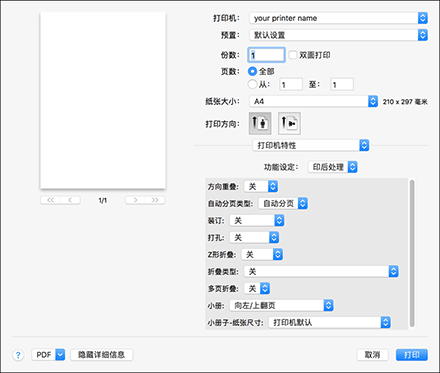Click the 份数 copies input field
This screenshot has width=440, height=373.
(x=266, y=55)
